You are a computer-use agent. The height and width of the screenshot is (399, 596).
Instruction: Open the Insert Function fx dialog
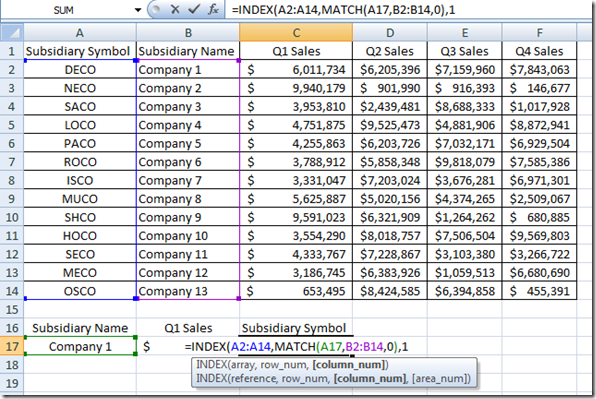tap(213, 9)
